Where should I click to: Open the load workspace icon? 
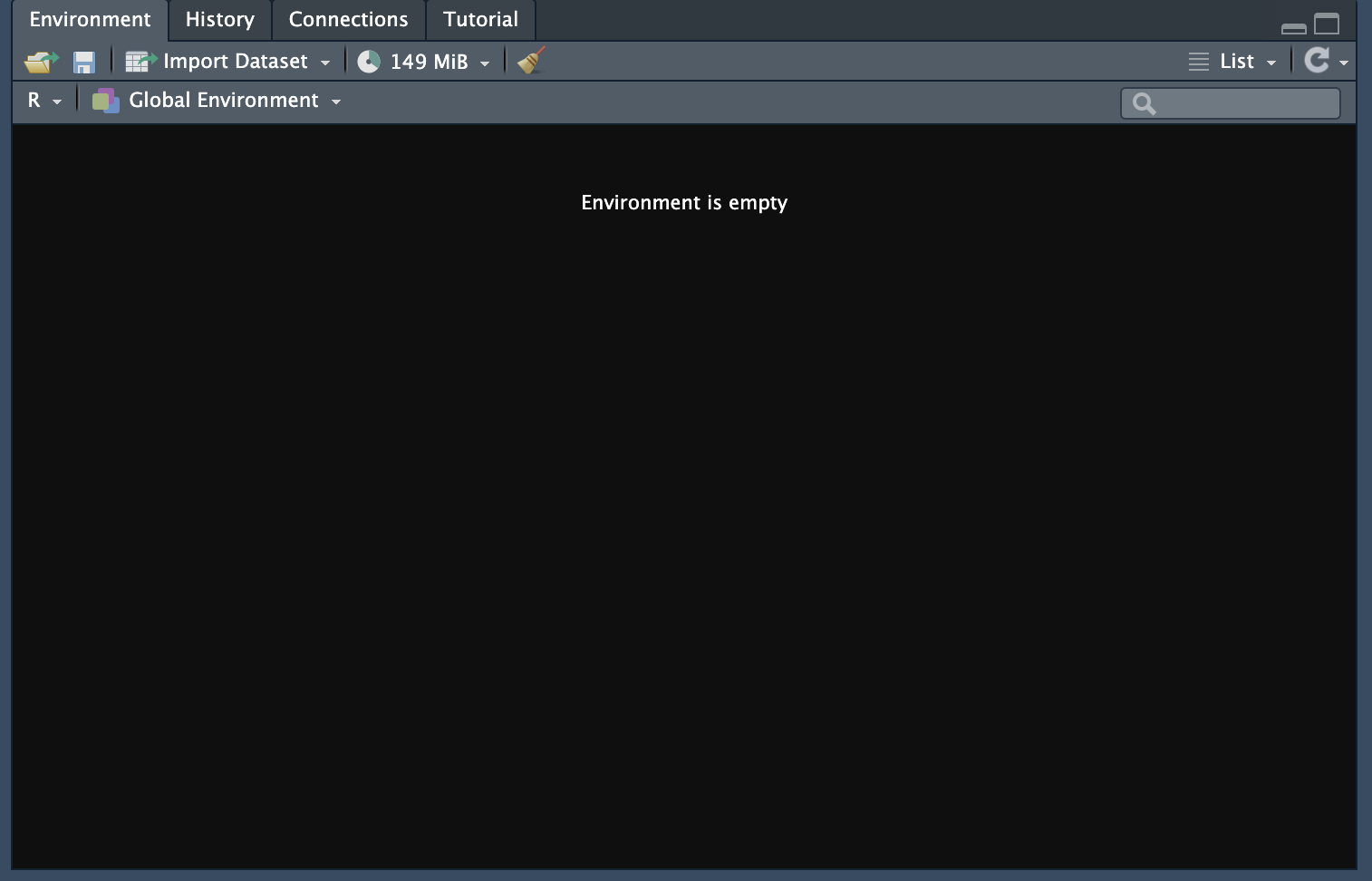point(40,61)
